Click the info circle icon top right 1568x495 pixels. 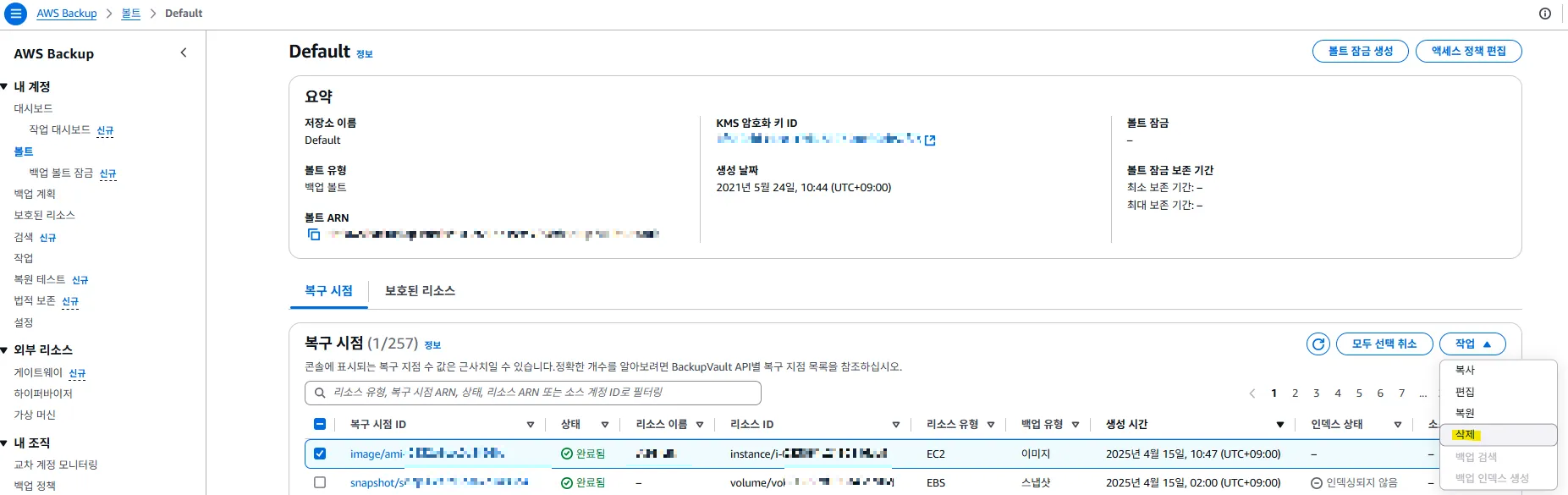point(1545,14)
